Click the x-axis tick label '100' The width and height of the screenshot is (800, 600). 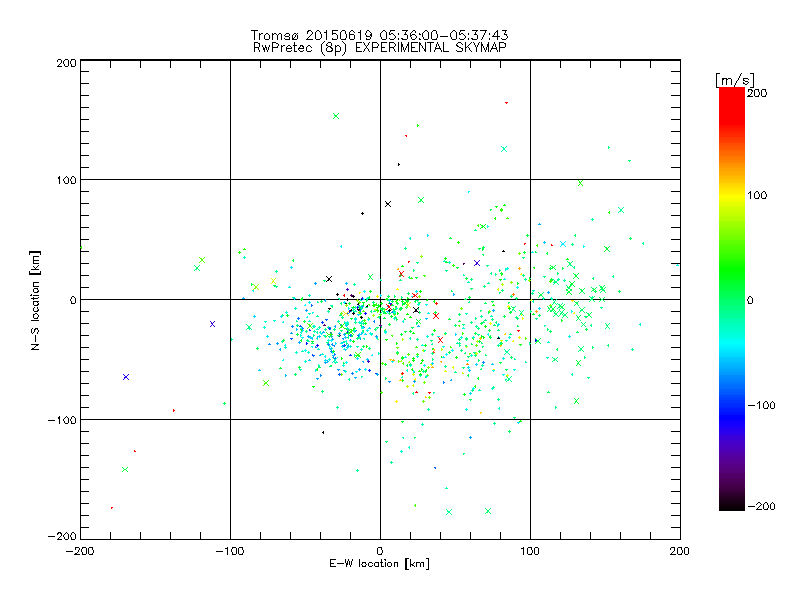530,551
